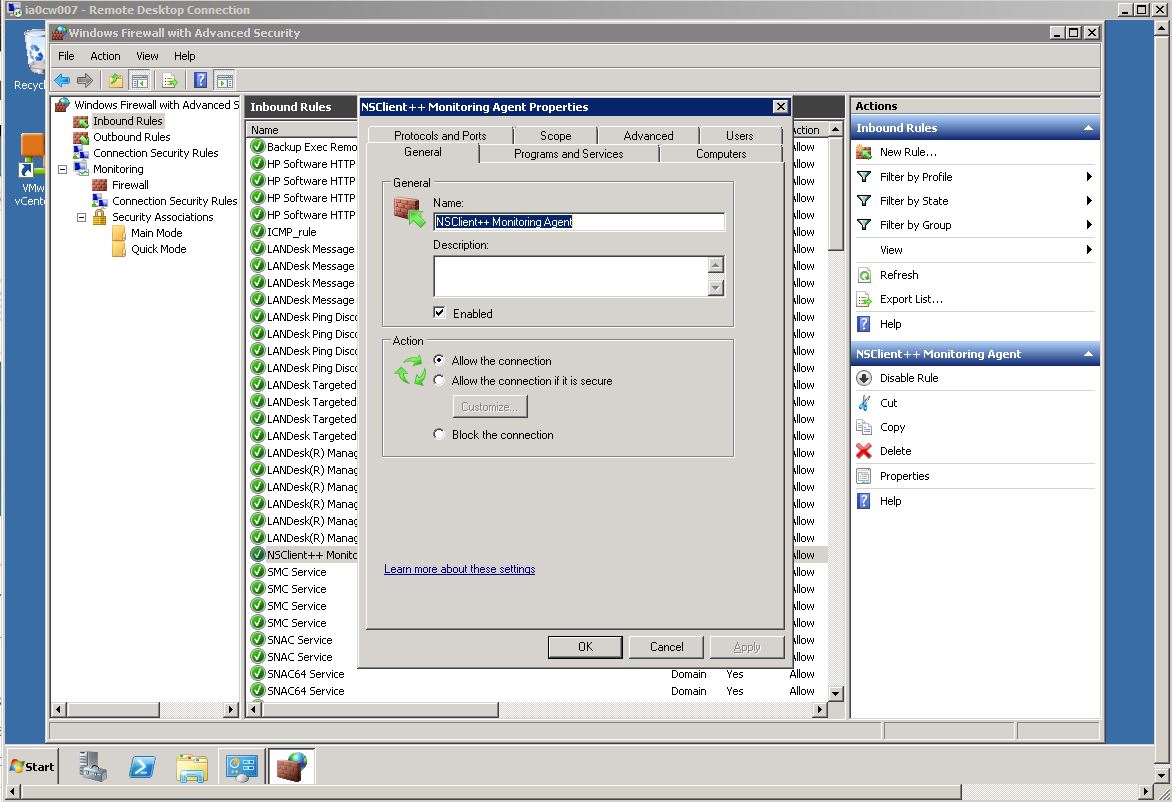
Task: Click the Up One Level toolbar icon
Action: 116,81
